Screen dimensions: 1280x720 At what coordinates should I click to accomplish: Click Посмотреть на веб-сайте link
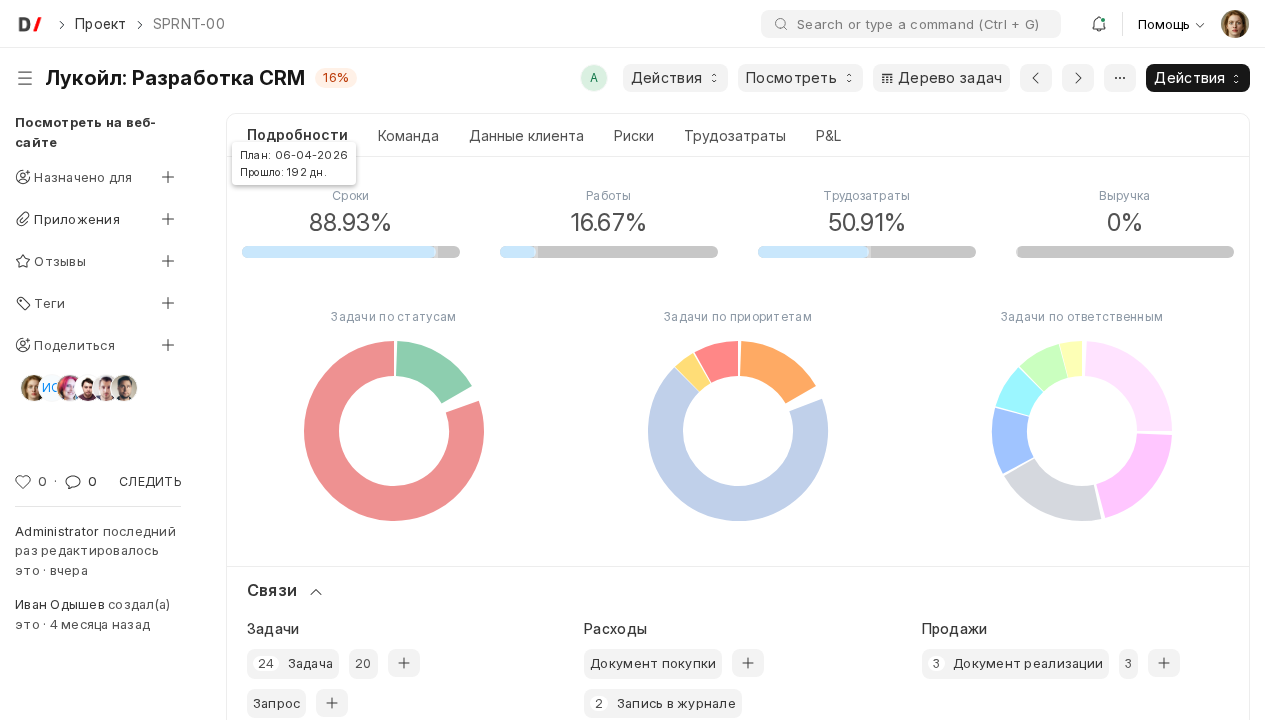pos(85,132)
